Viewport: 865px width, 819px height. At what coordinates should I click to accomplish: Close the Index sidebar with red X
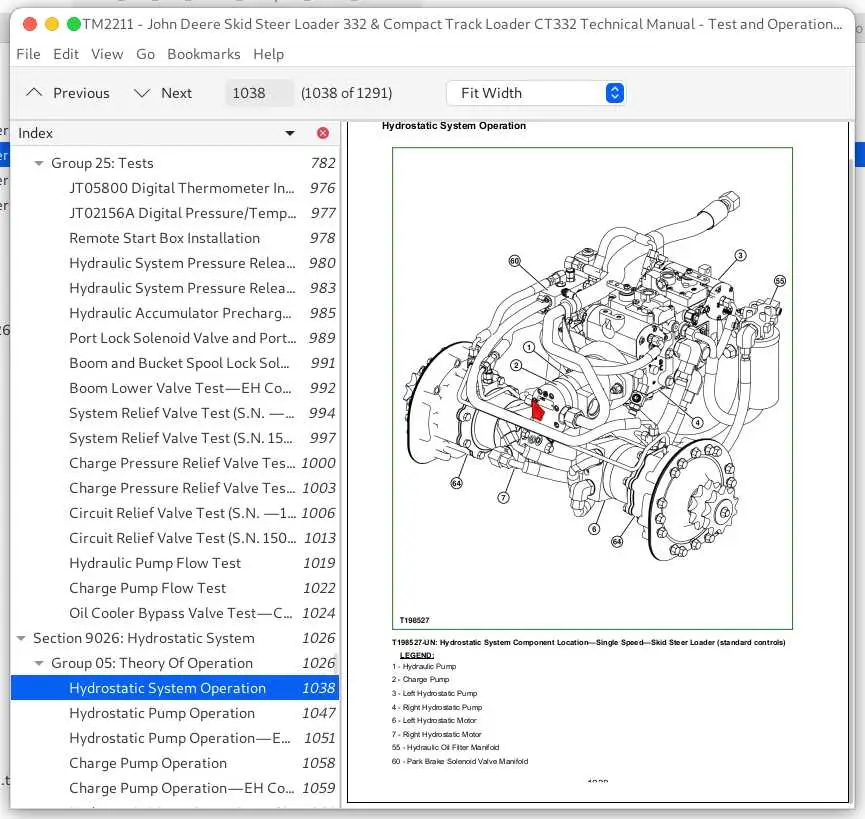pos(323,133)
